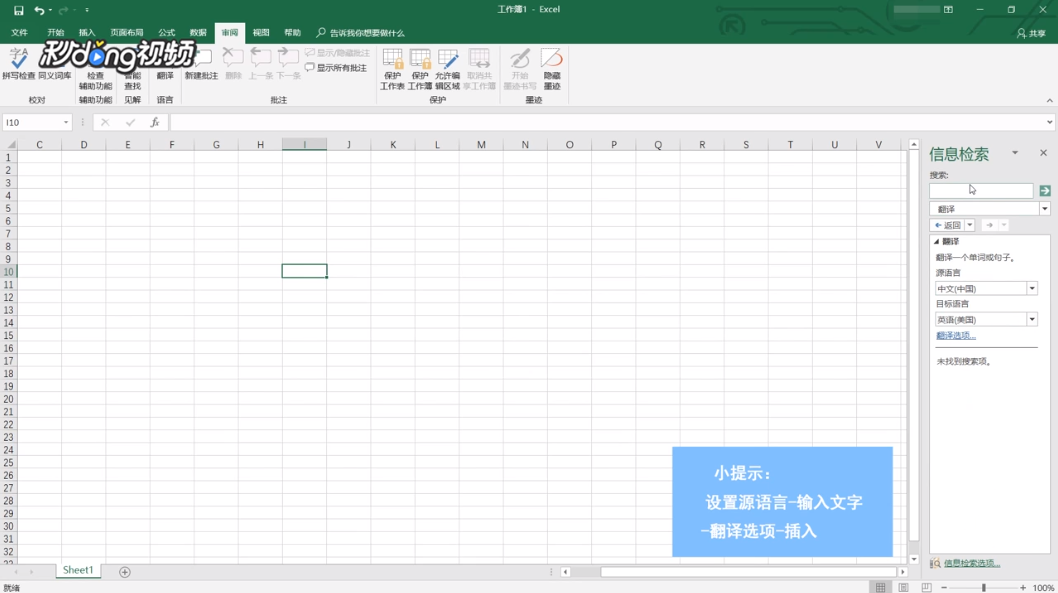Click 共享 share button top right

[x=1032, y=33]
